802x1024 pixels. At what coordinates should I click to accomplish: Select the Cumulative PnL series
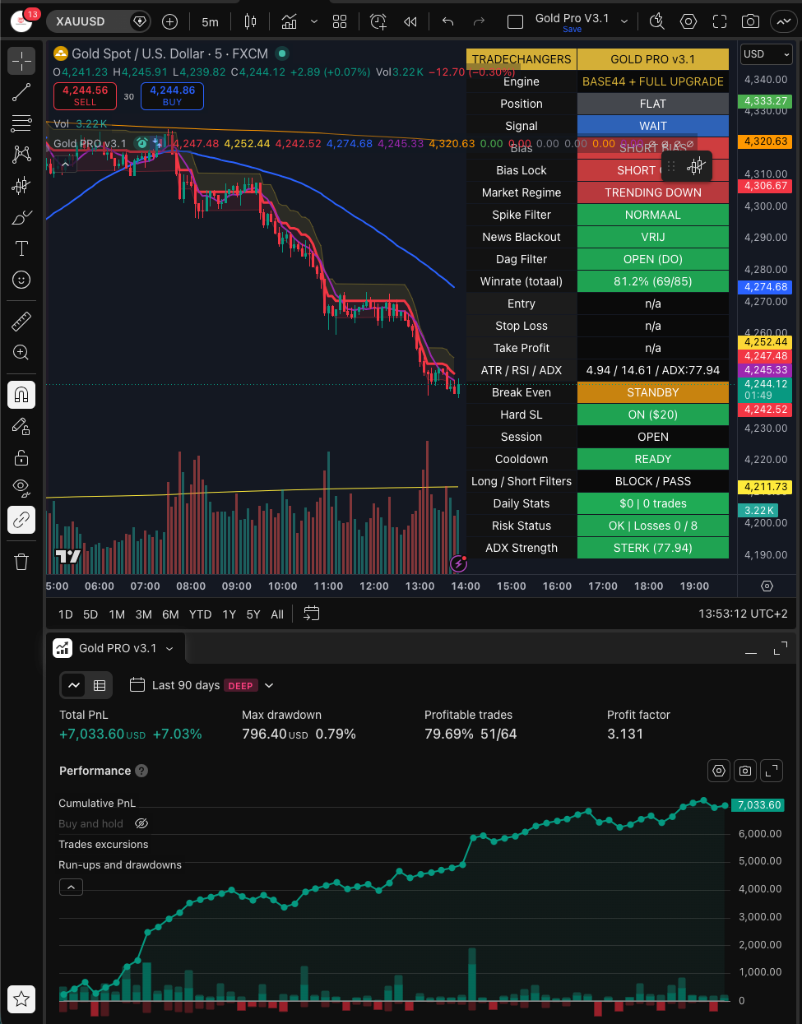click(x=97, y=803)
